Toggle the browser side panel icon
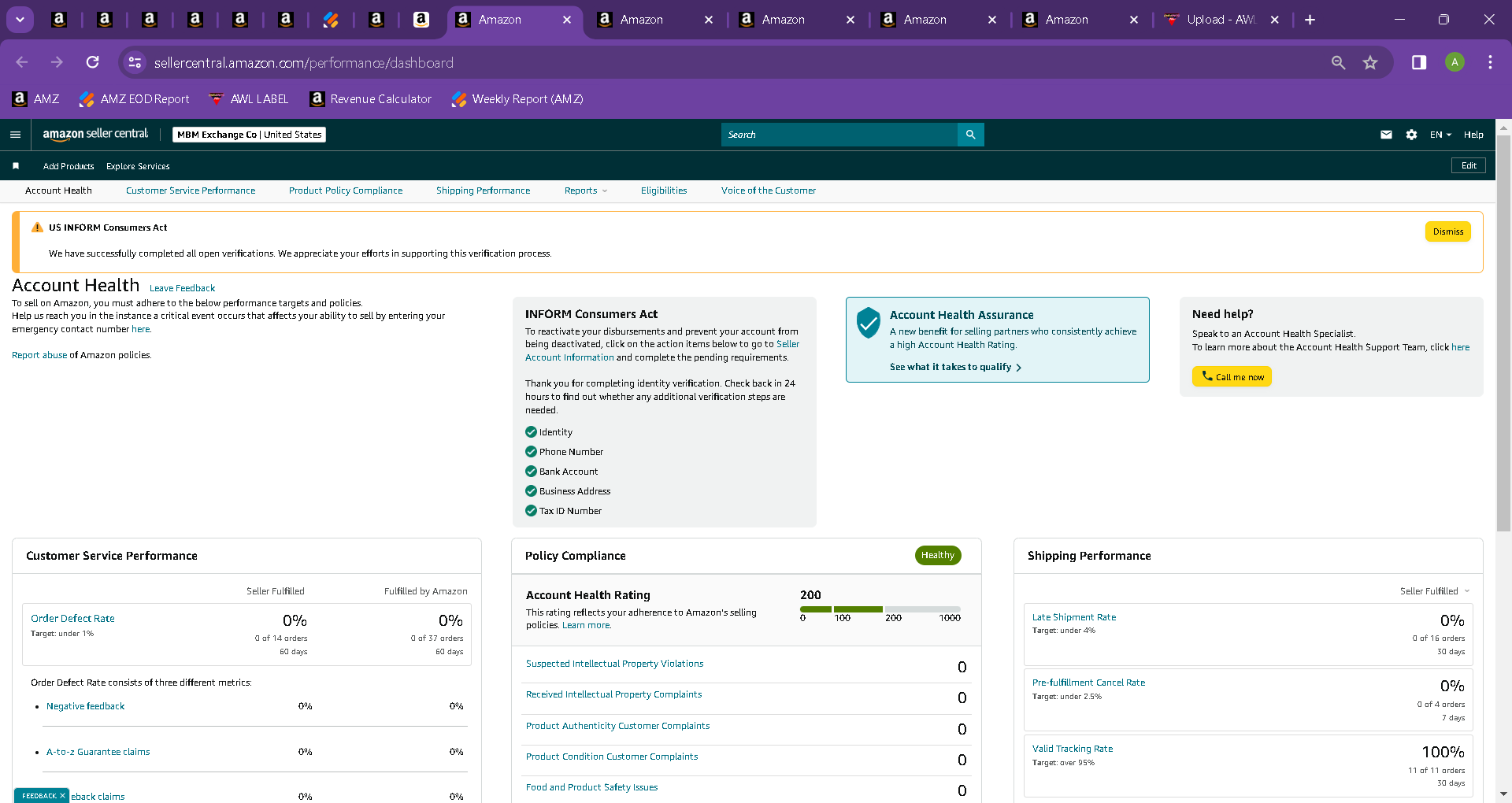This screenshot has height=803, width=1512. (1419, 62)
